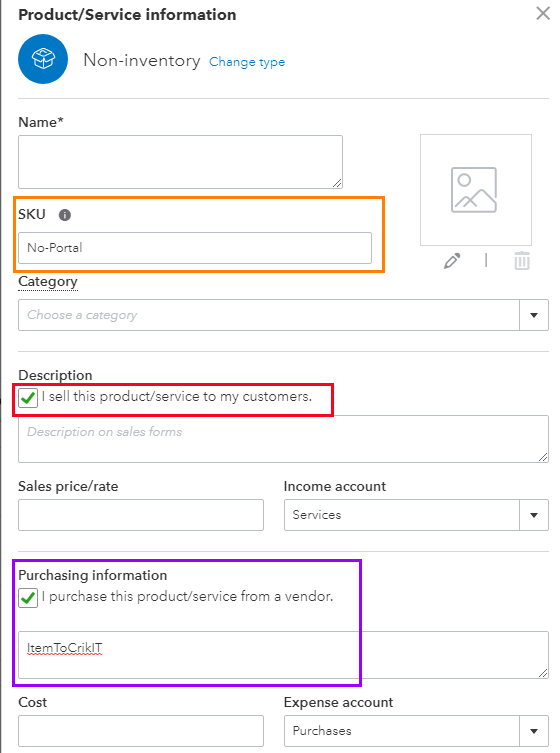Screen dimensions: 560x753
Task: Click the pencil edit image icon
Action: click(x=452, y=261)
